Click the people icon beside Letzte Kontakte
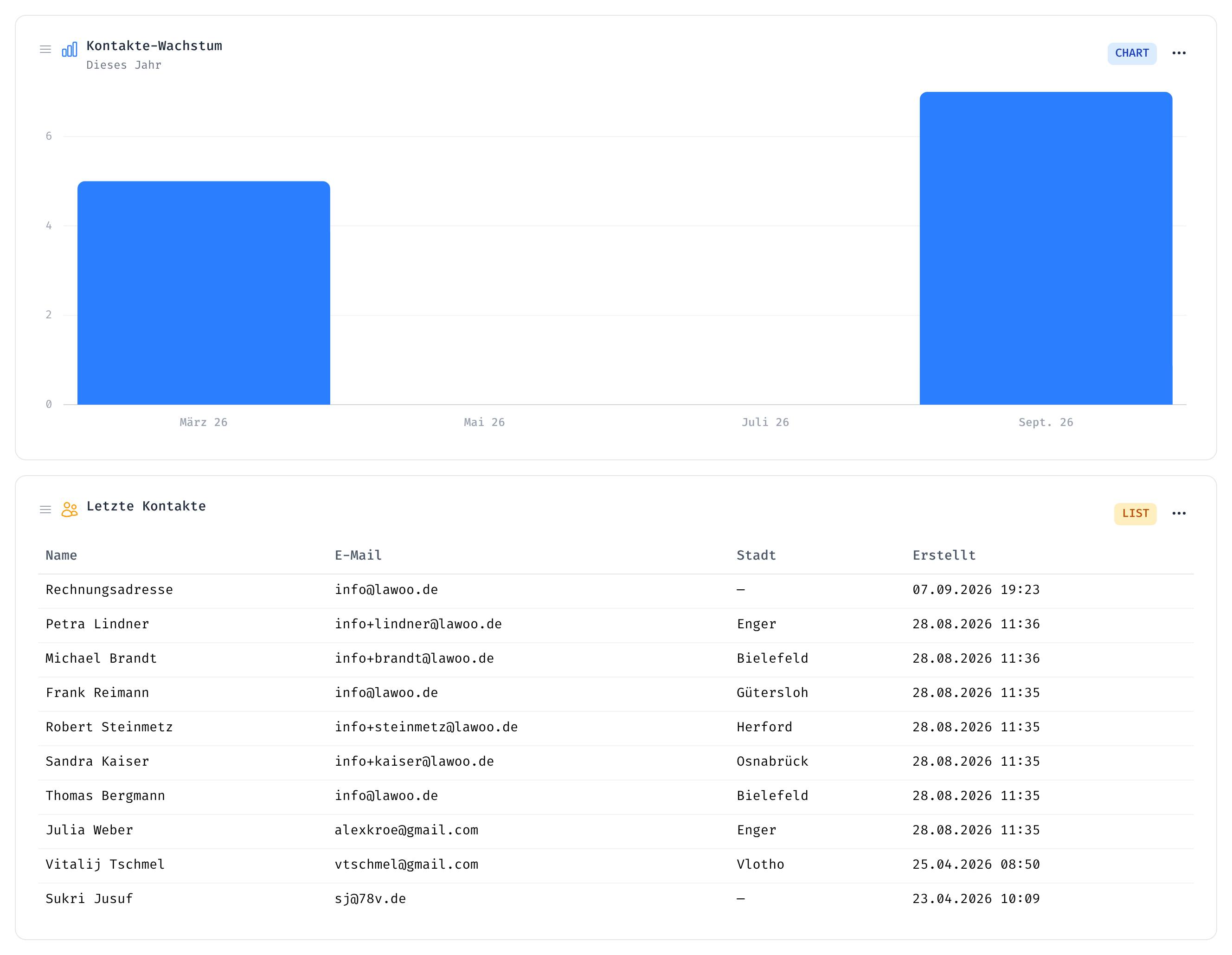1232x955 pixels. click(x=70, y=510)
